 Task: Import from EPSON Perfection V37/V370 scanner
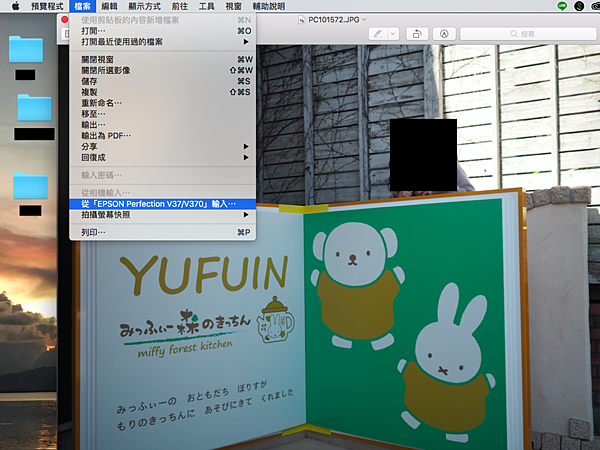pos(163,204)
